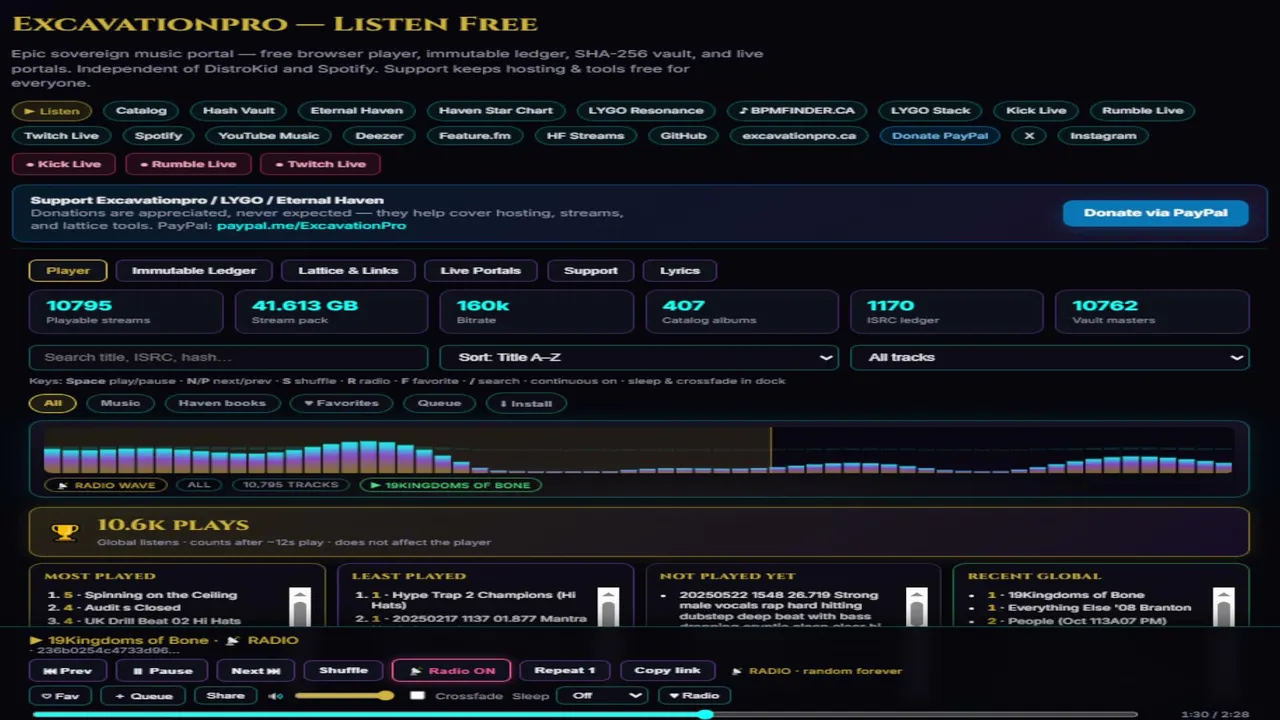Expand the Sleep Off dropdown
Viewport: 1280px width, 720px height.
click(601, 696)
